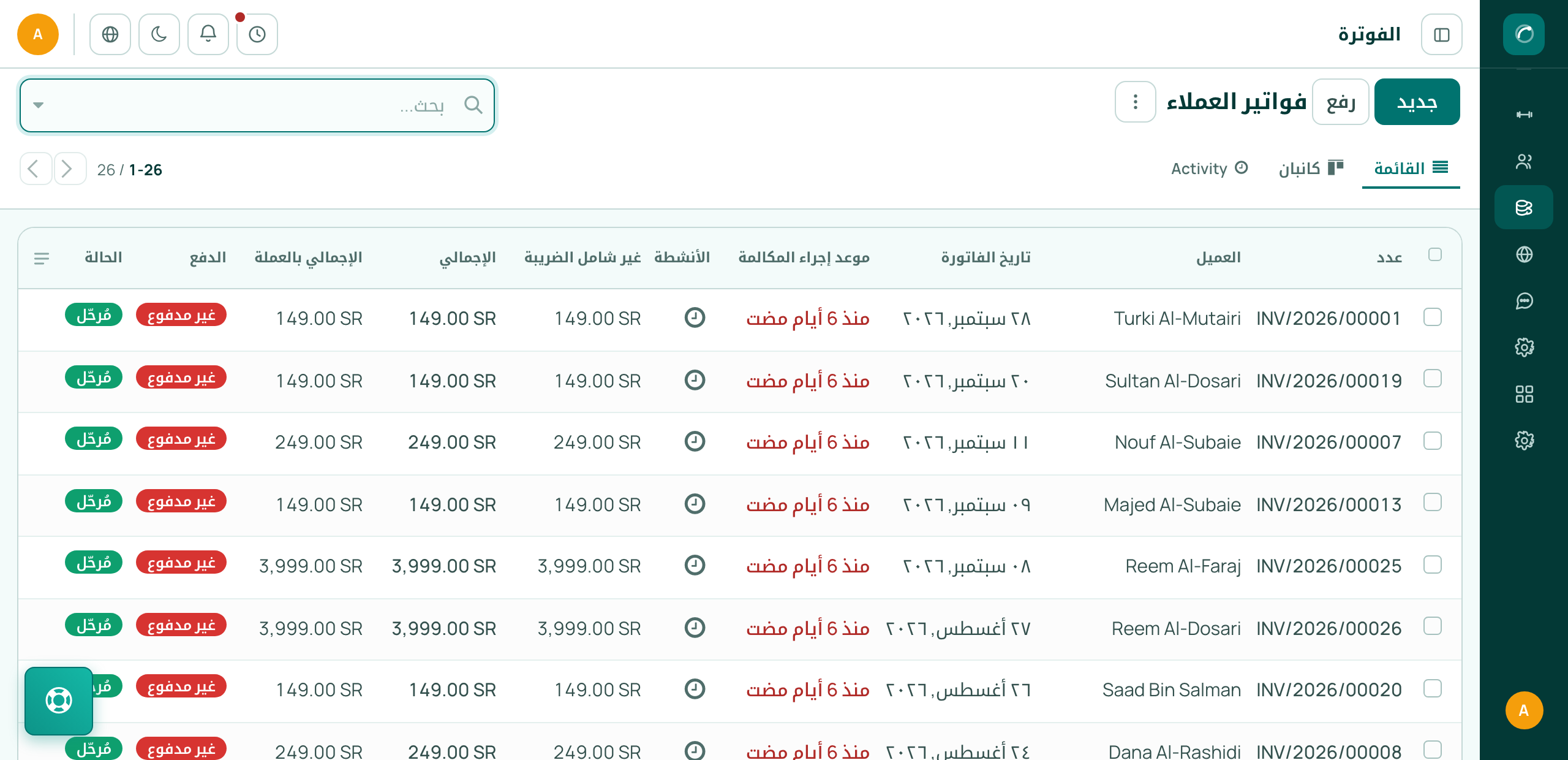Click the activity clock for INV/2026/00001
This screenshot has width=1568, height=760.
[695, 317]
